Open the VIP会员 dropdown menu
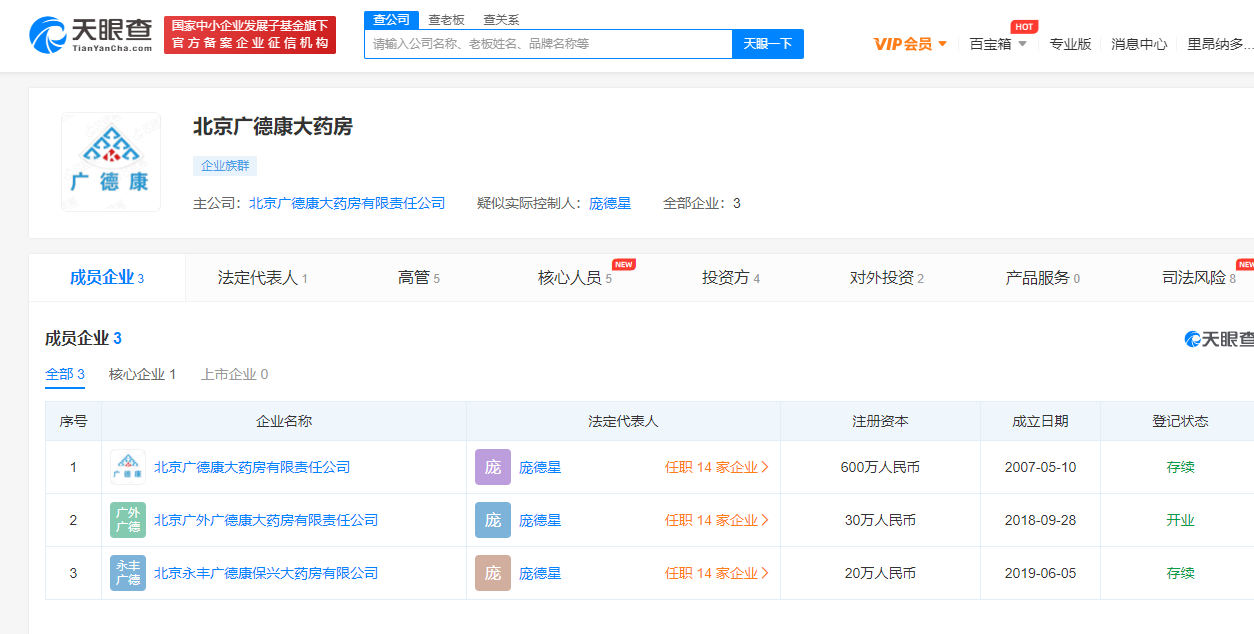 click(910, 44)
